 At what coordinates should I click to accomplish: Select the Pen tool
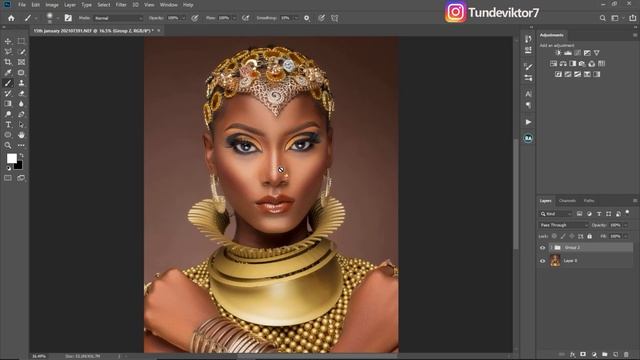(21, 114)
